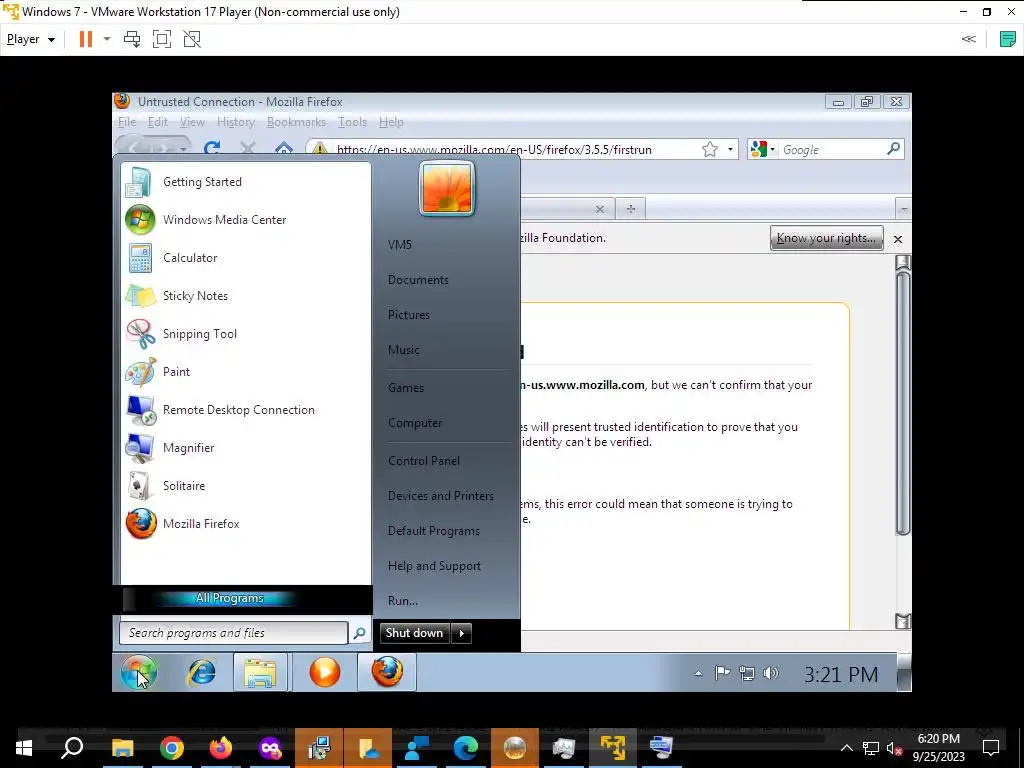The width and height of the screenshot is (1024, 768).
Task: Expand the power options arrow beside pause
Action: 107,39
